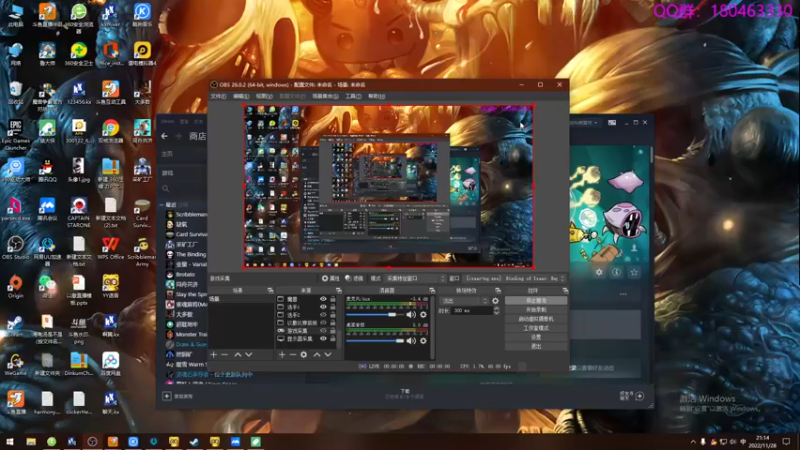The image size is (800, 450).
Task: Mute the mic/Aux speaker icon
Action: pyautogui.click(x=411, y=315)
